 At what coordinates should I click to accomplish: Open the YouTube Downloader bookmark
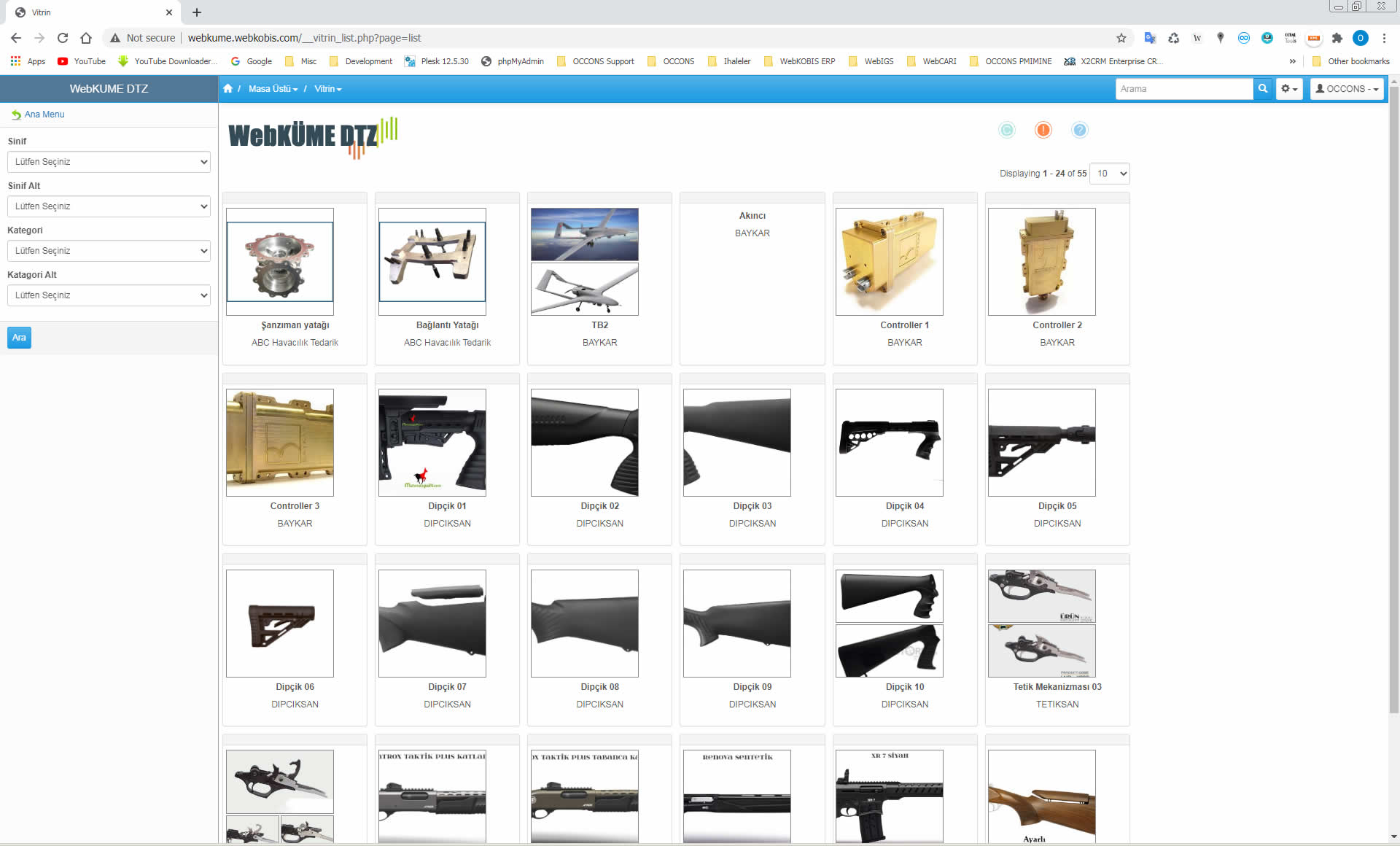168,61
